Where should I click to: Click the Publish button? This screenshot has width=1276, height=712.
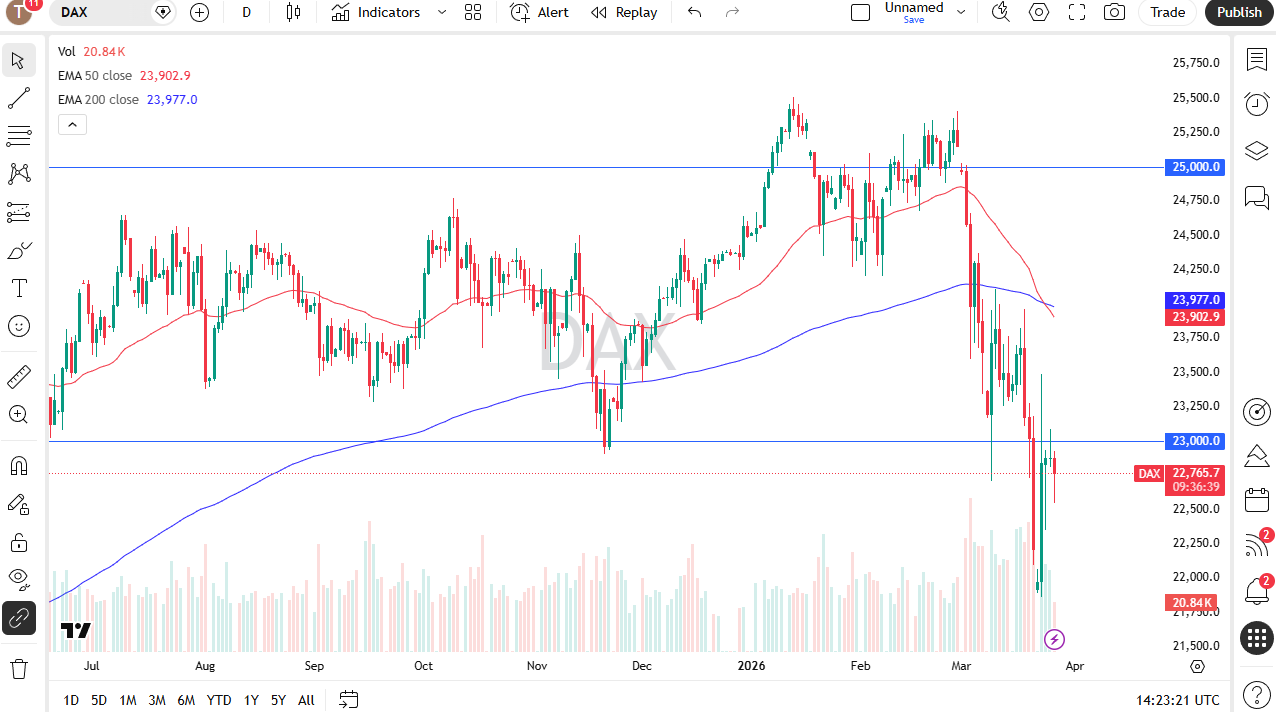point(1238,12)
